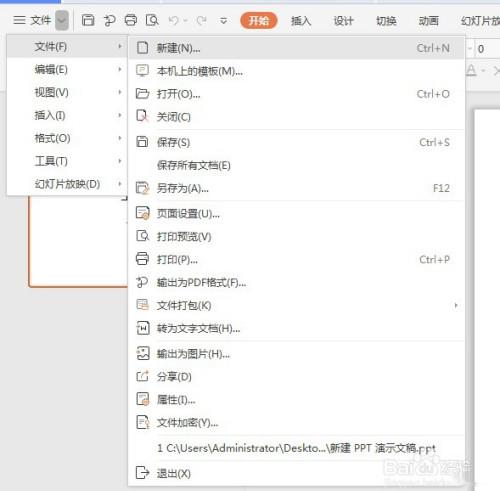Viewport: 500px width, 491px height.
Task: Click the redo arrow icon
Action: coord(201,21)
